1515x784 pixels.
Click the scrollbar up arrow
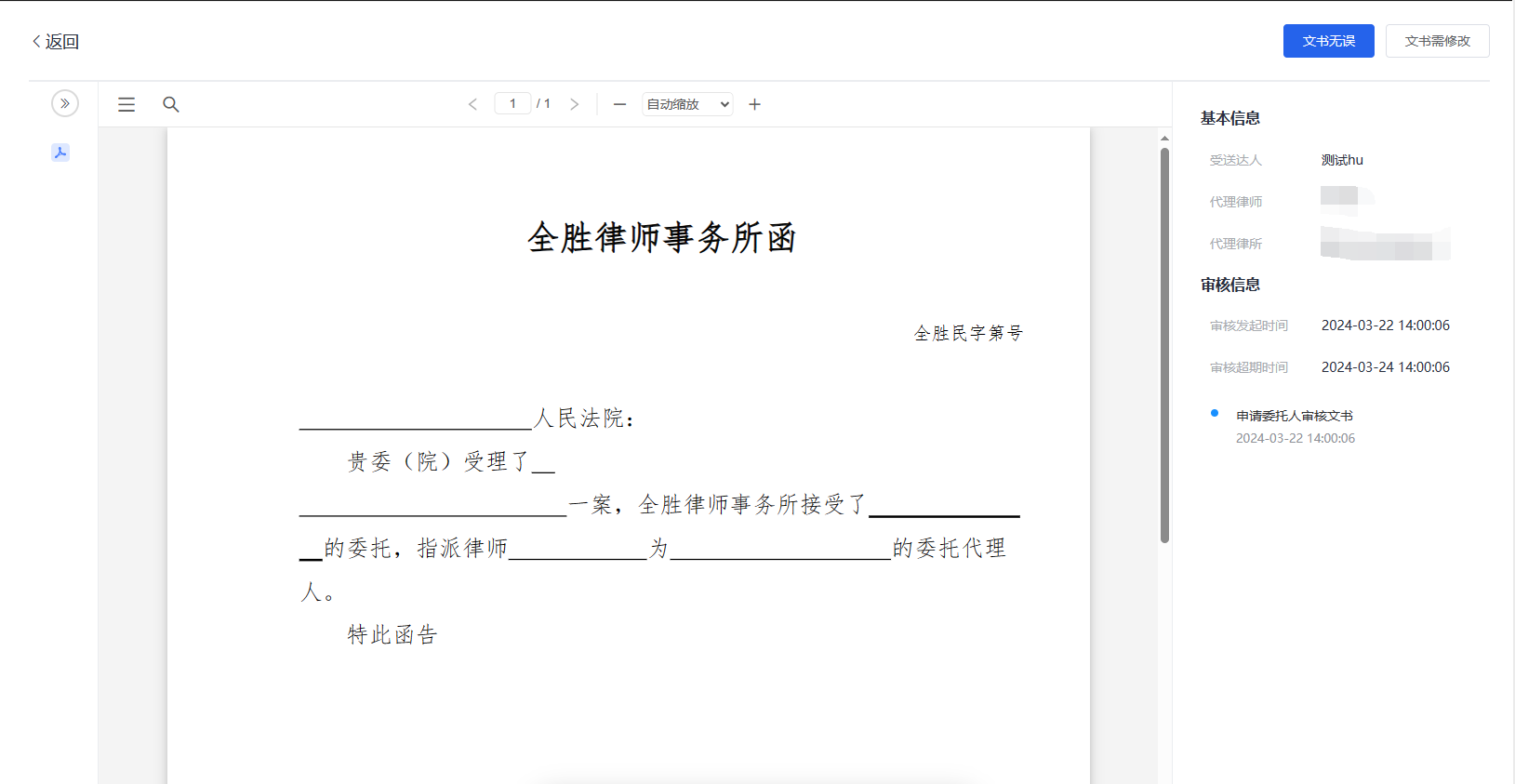1164,138
